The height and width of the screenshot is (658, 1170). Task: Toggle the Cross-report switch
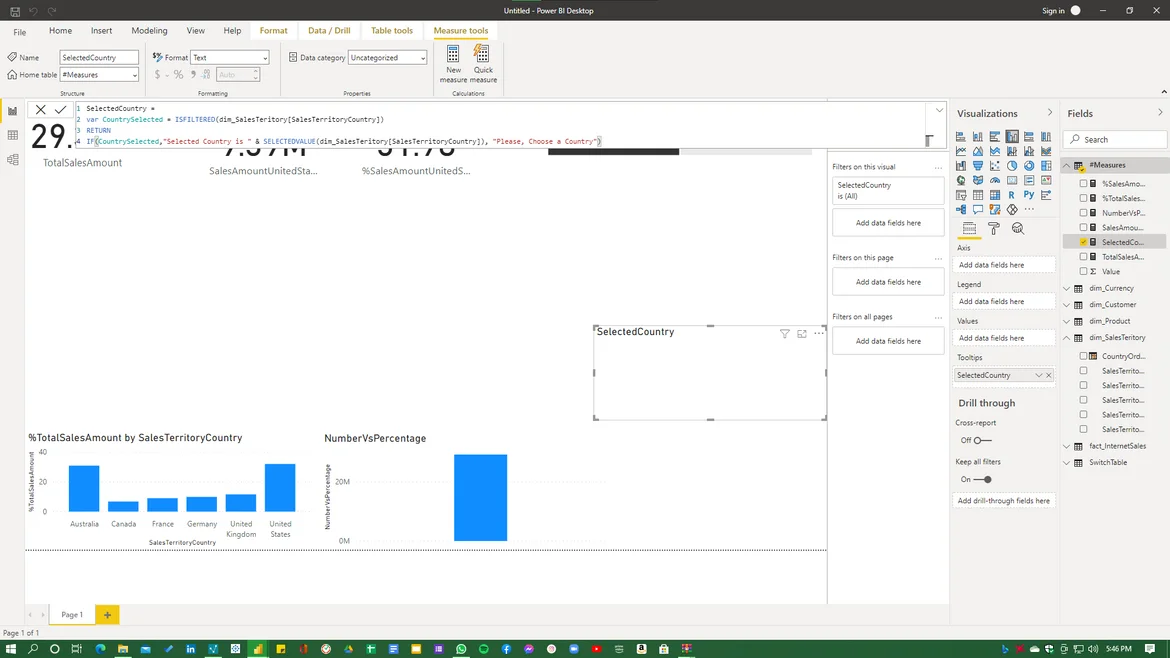coord(982,440)
